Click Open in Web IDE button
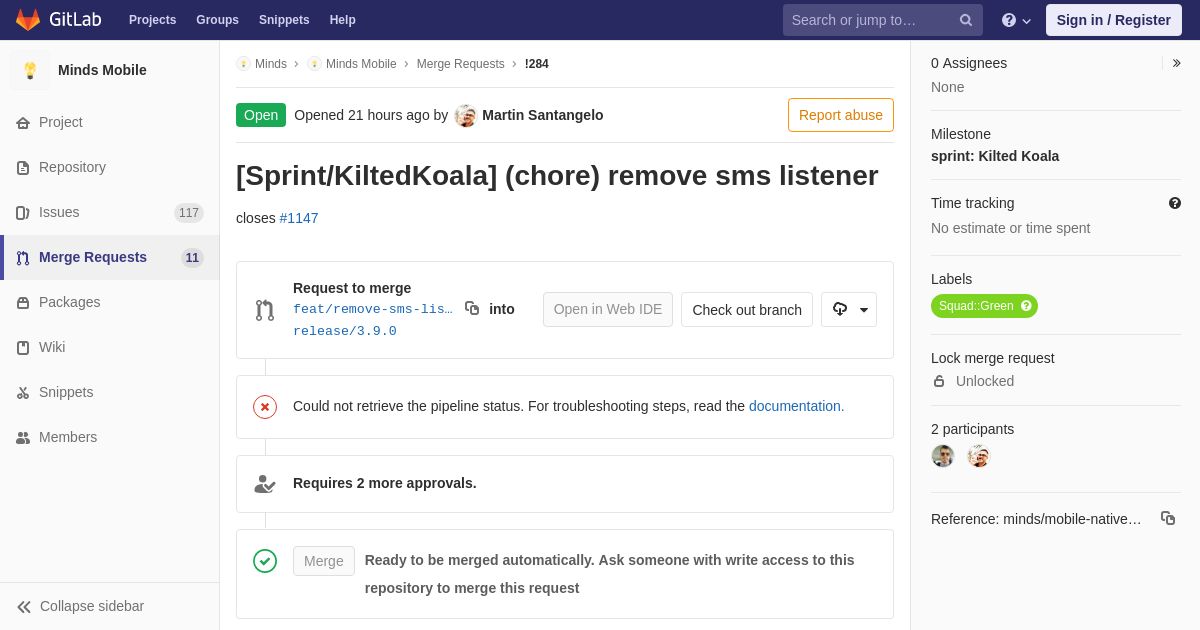The width and height of the screenshot is (1200, 630). [x=608, y=309]
